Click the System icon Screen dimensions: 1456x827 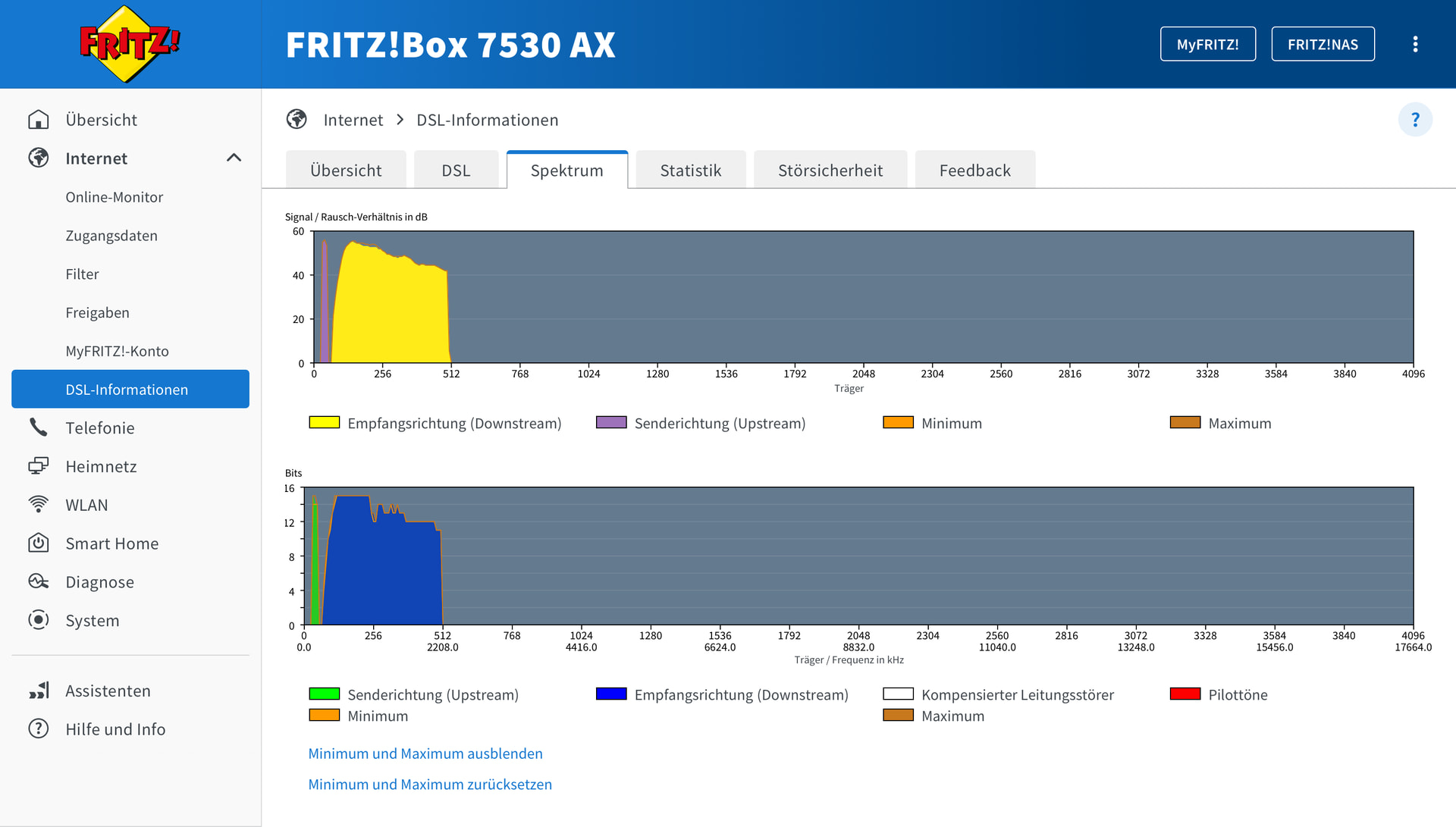pos(38,620)
